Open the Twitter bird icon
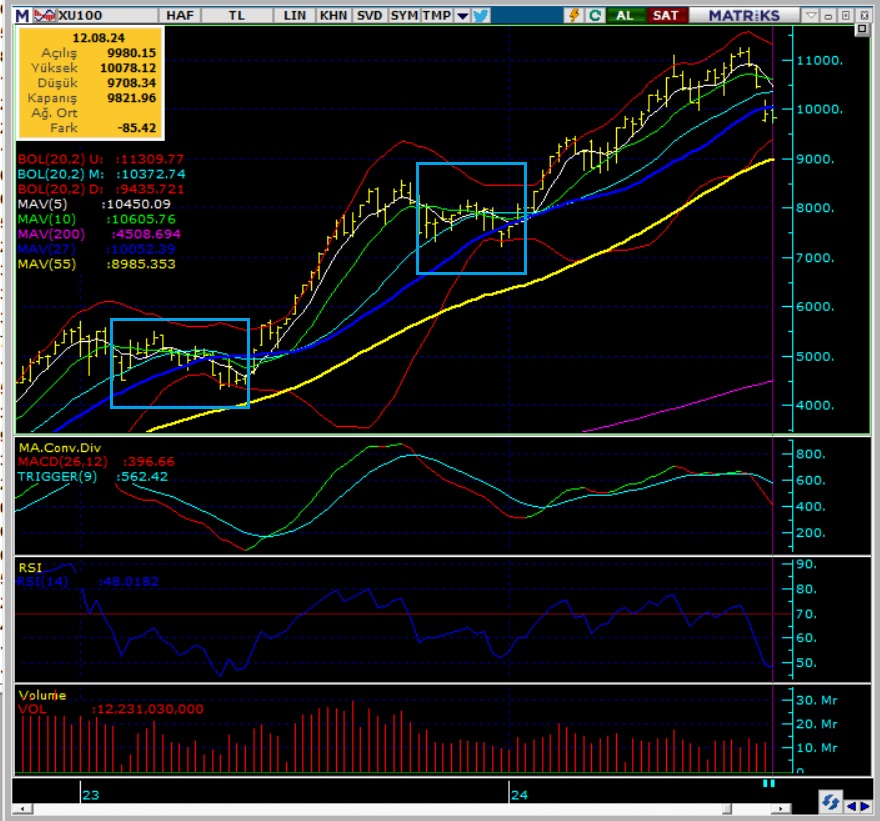The height and width of the screenshot is (821, 880). click(481, 15)
